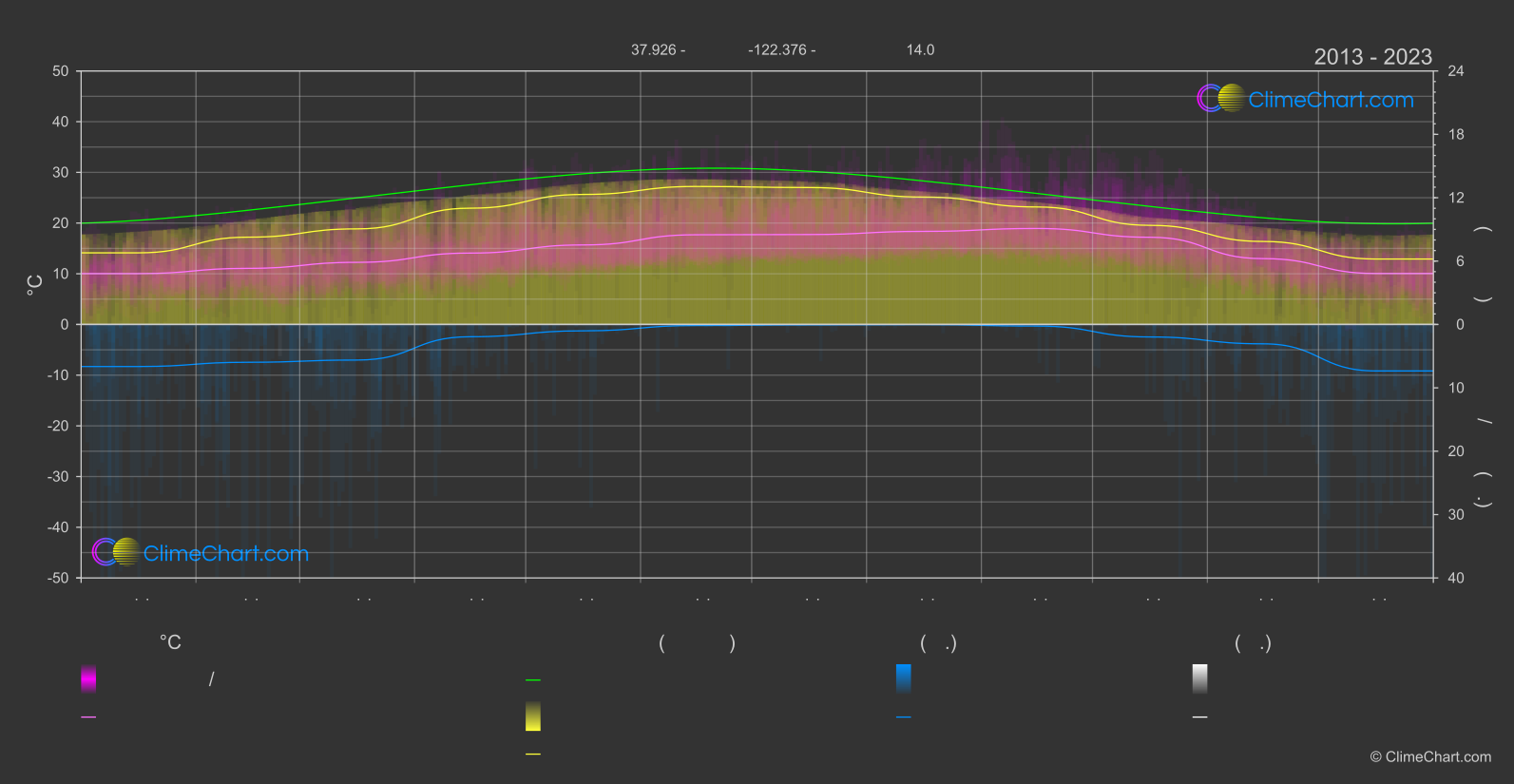Select the blue gradient legend swatch
Screen dimensions: 1514x784
pyautogui.click(x=904, y=679)
